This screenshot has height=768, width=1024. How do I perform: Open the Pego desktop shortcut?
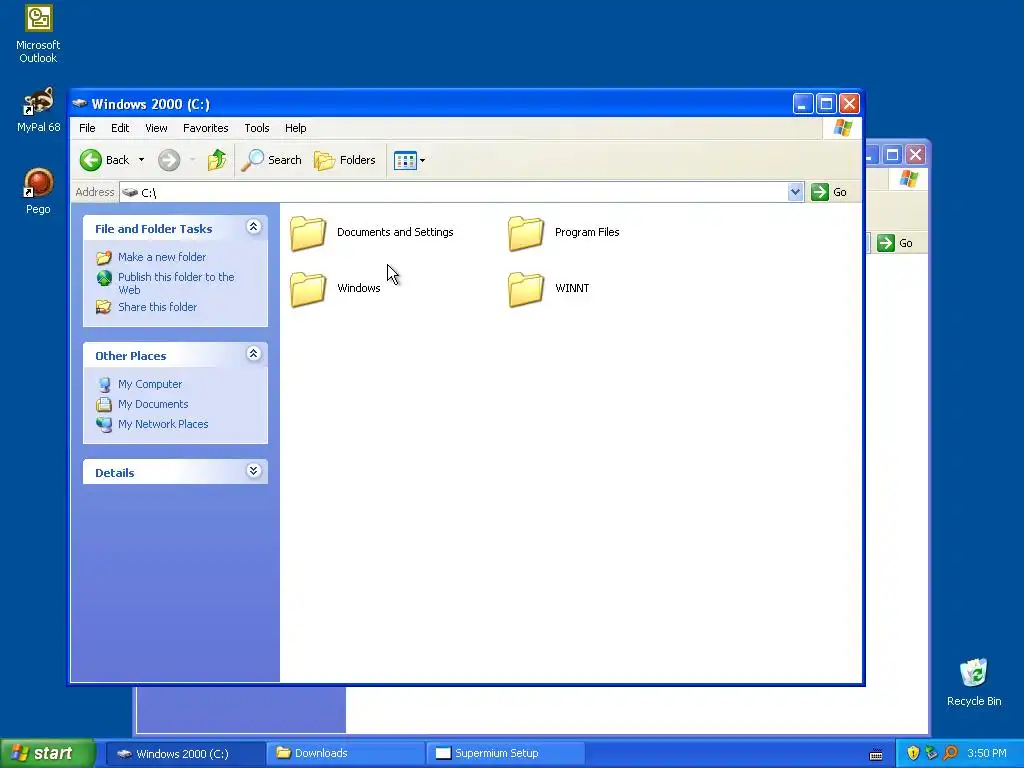pos(38,191)
